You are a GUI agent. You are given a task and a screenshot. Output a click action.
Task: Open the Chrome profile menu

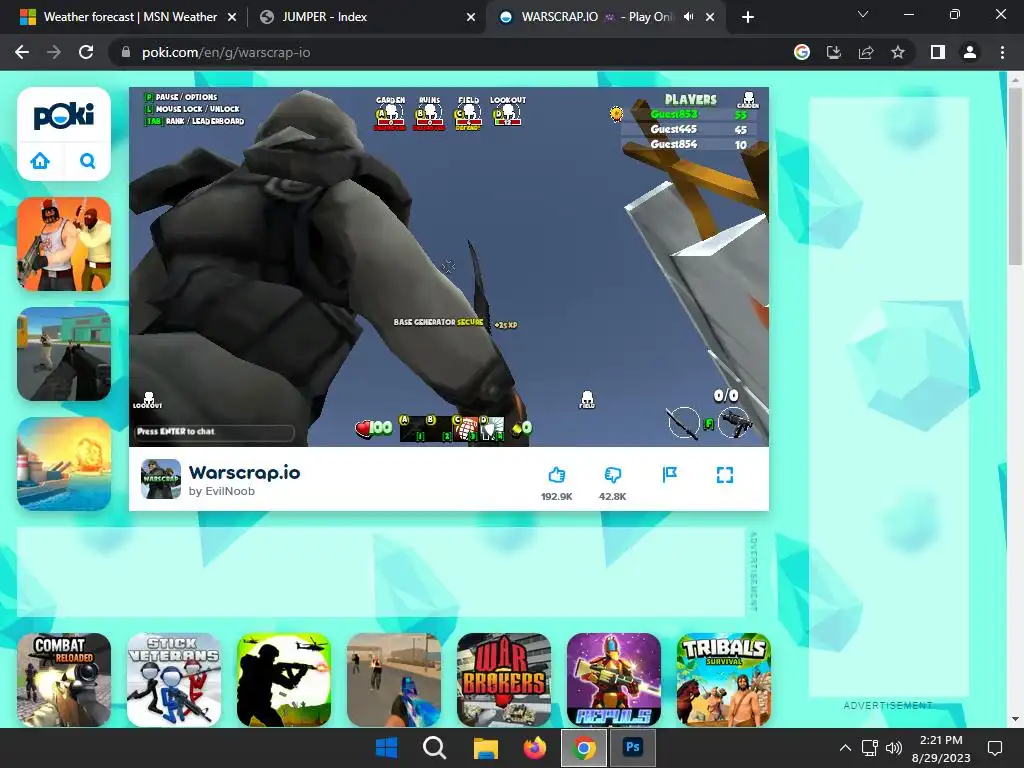coord(970,52)
